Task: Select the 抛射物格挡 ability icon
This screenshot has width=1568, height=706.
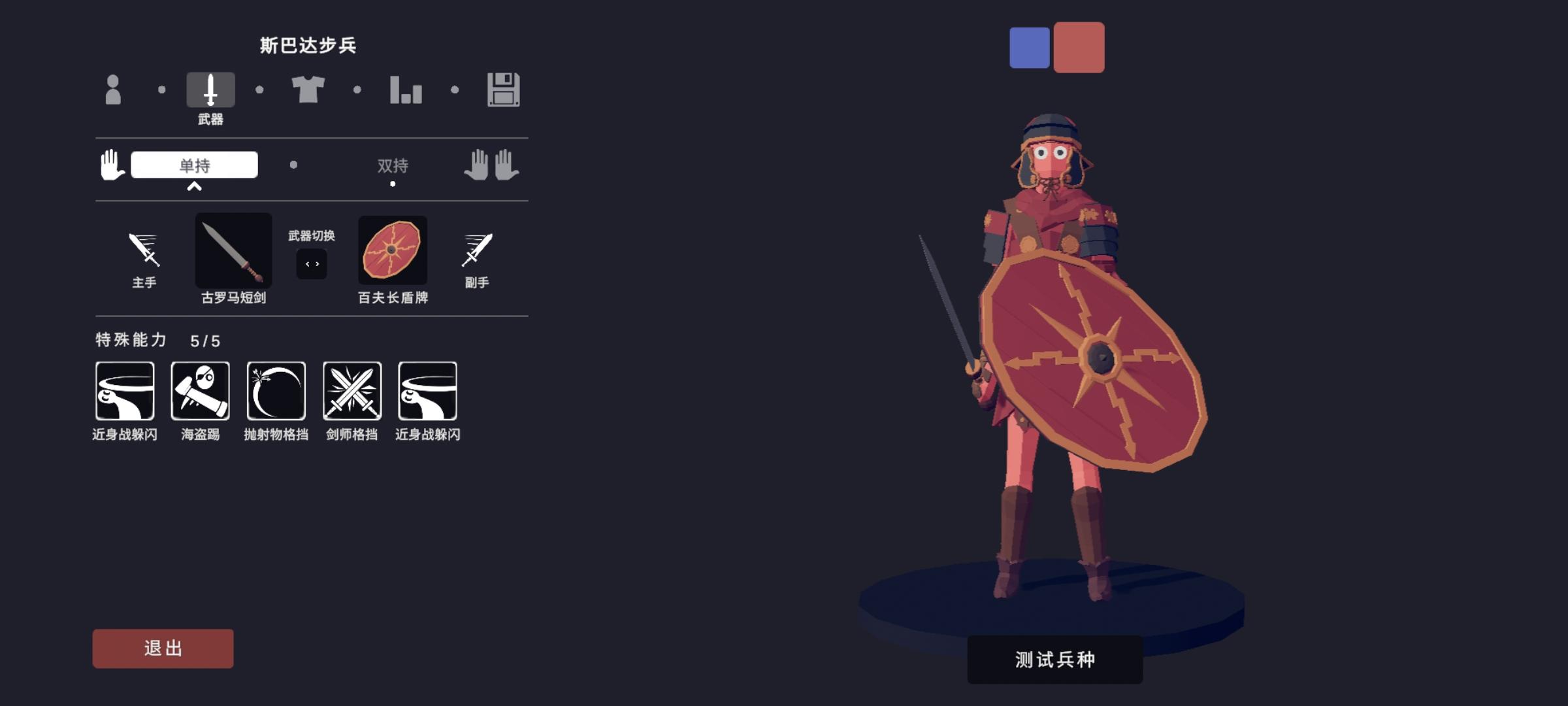Action: click(276, 391)
